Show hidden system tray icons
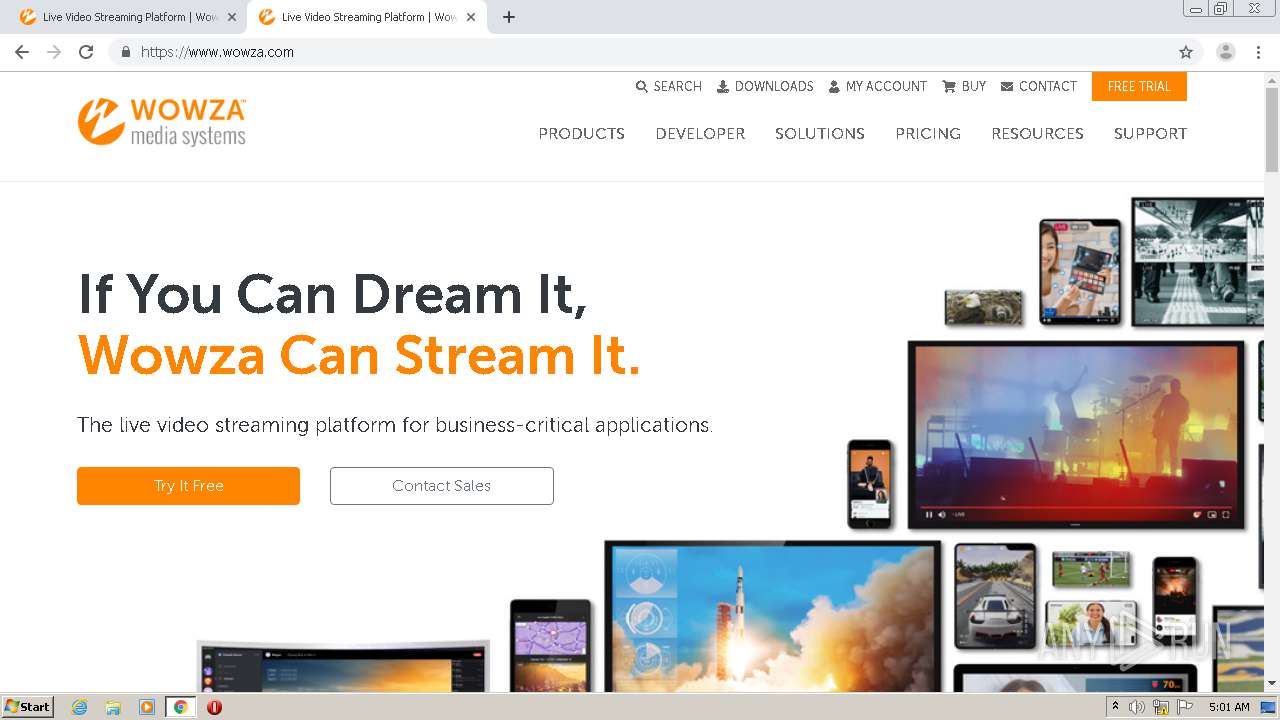 click(x=1116, y=707)
